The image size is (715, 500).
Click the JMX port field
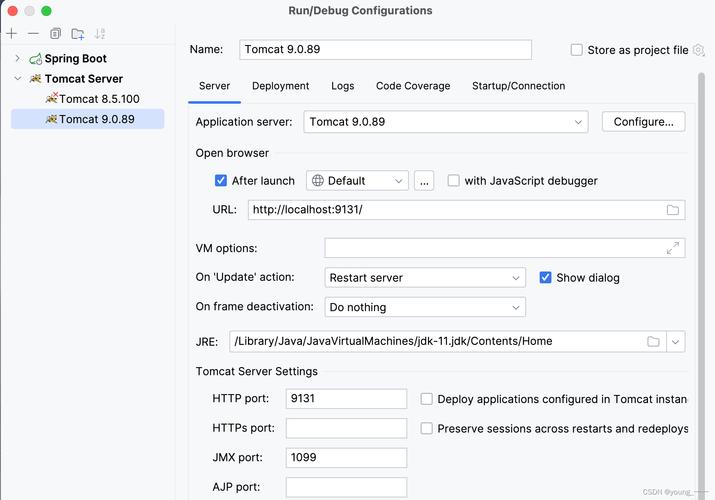tap(347, 458)
